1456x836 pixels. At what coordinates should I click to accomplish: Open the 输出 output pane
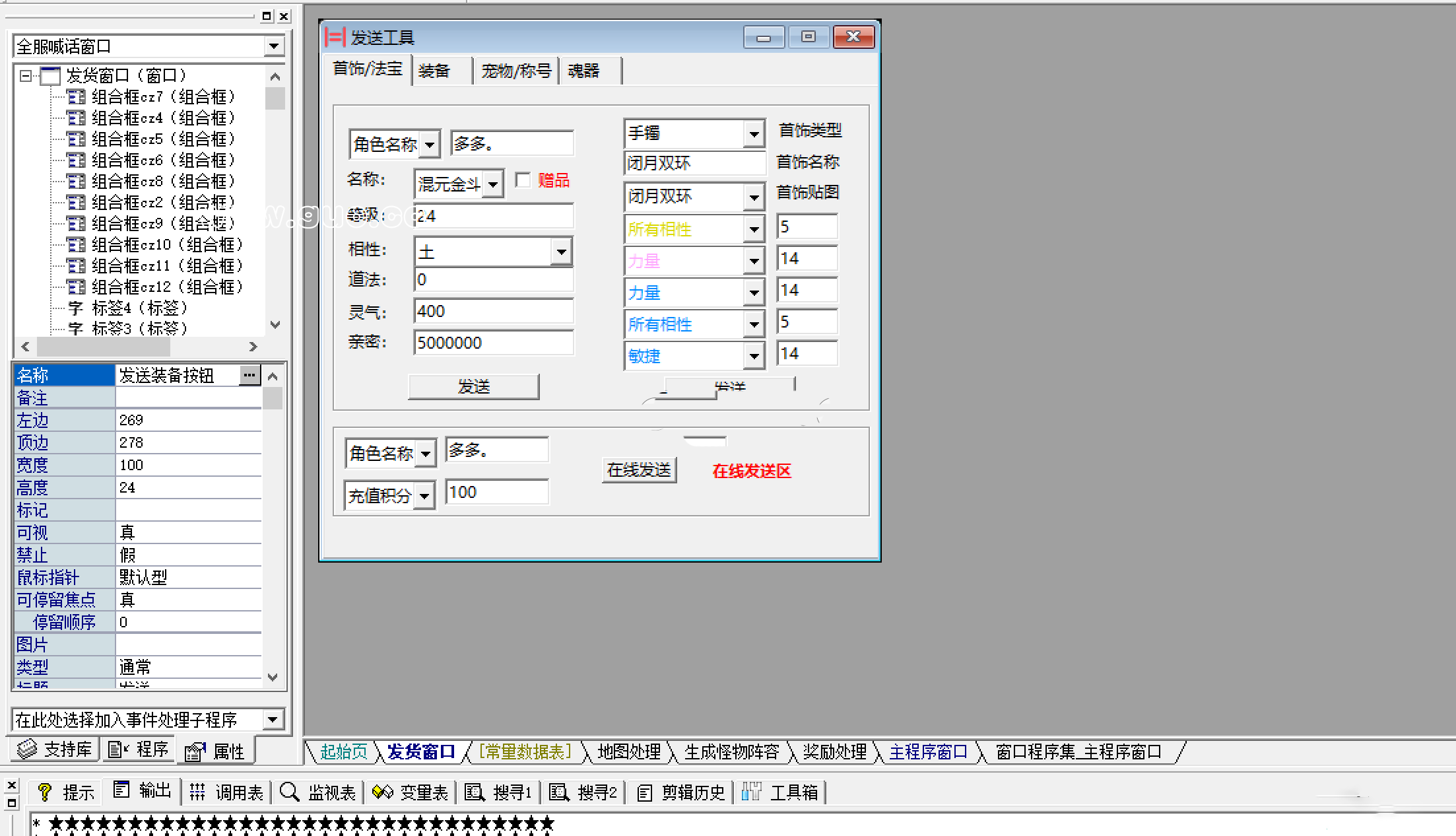pyautogui.click(x=142, y=790)
